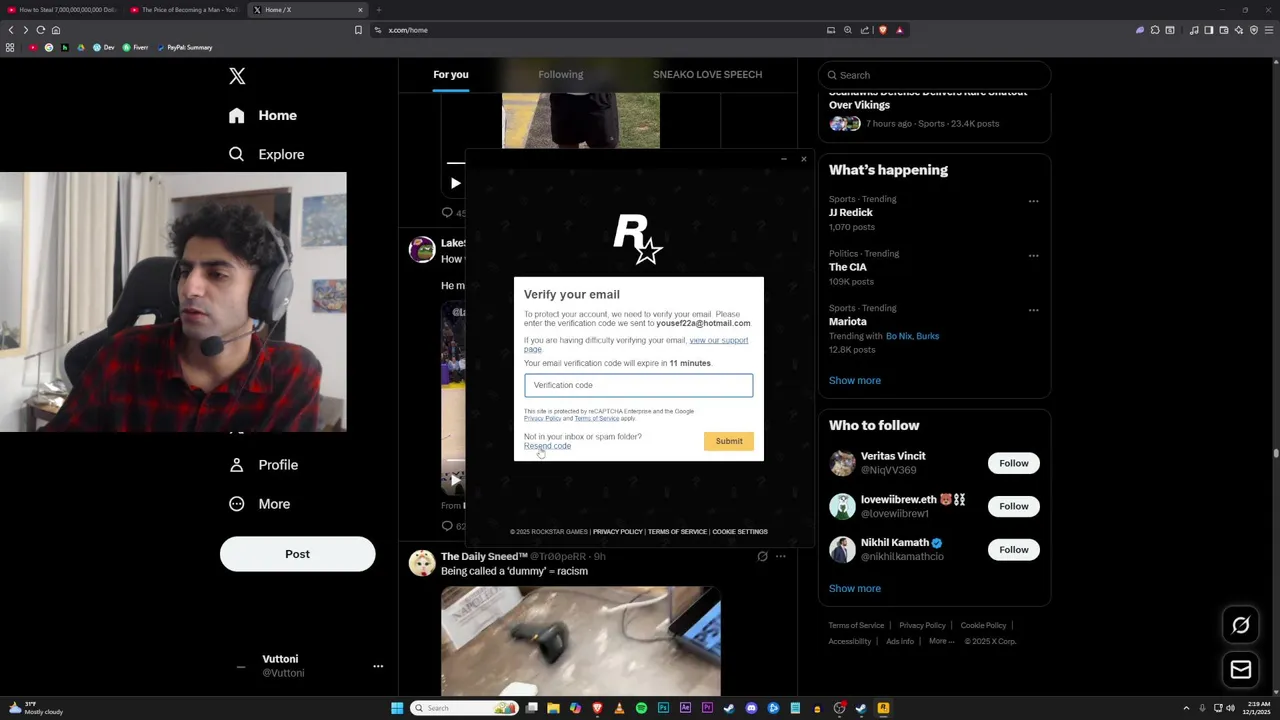
Task: Open Discord from the taskbar
Action: tap(751, 708)
